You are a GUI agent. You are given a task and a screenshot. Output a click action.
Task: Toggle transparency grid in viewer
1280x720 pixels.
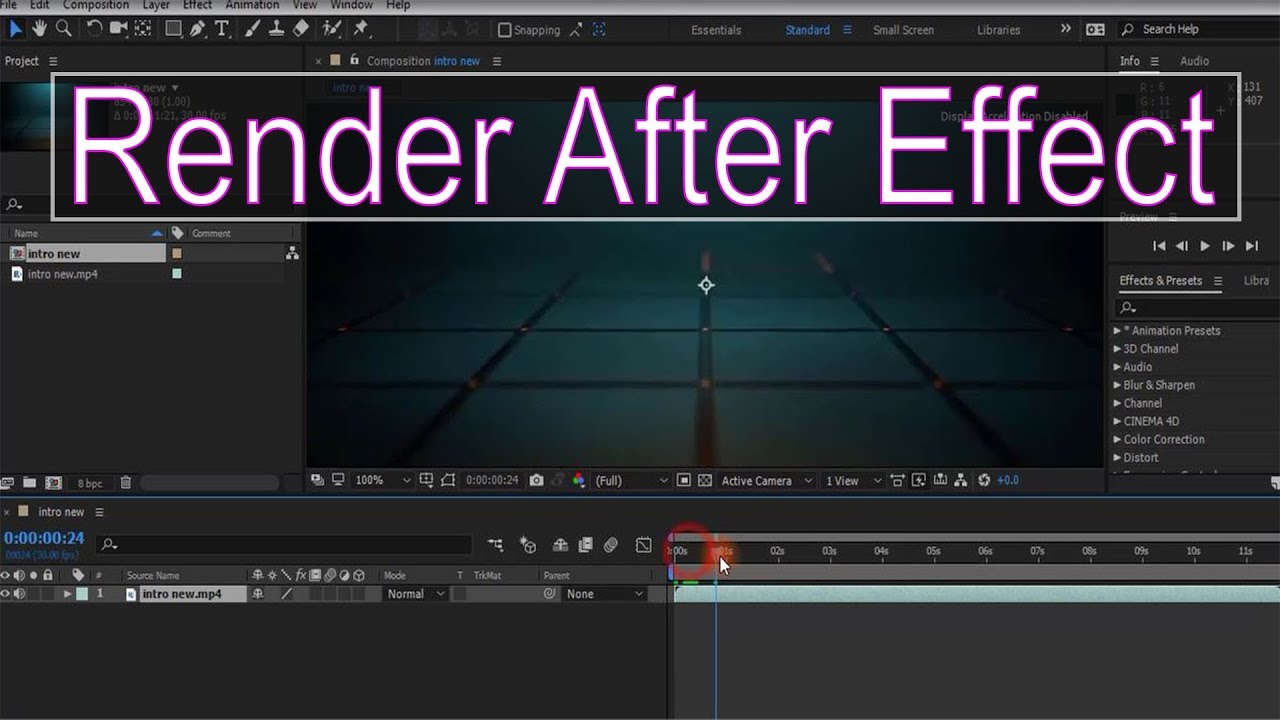(705, 481)
